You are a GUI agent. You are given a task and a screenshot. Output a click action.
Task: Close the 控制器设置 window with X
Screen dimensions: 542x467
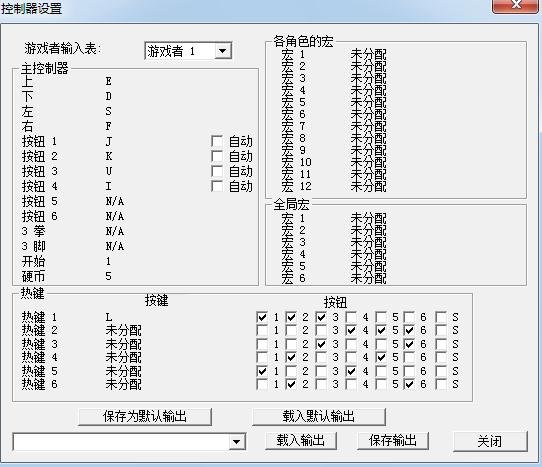(x=516, y=5)
